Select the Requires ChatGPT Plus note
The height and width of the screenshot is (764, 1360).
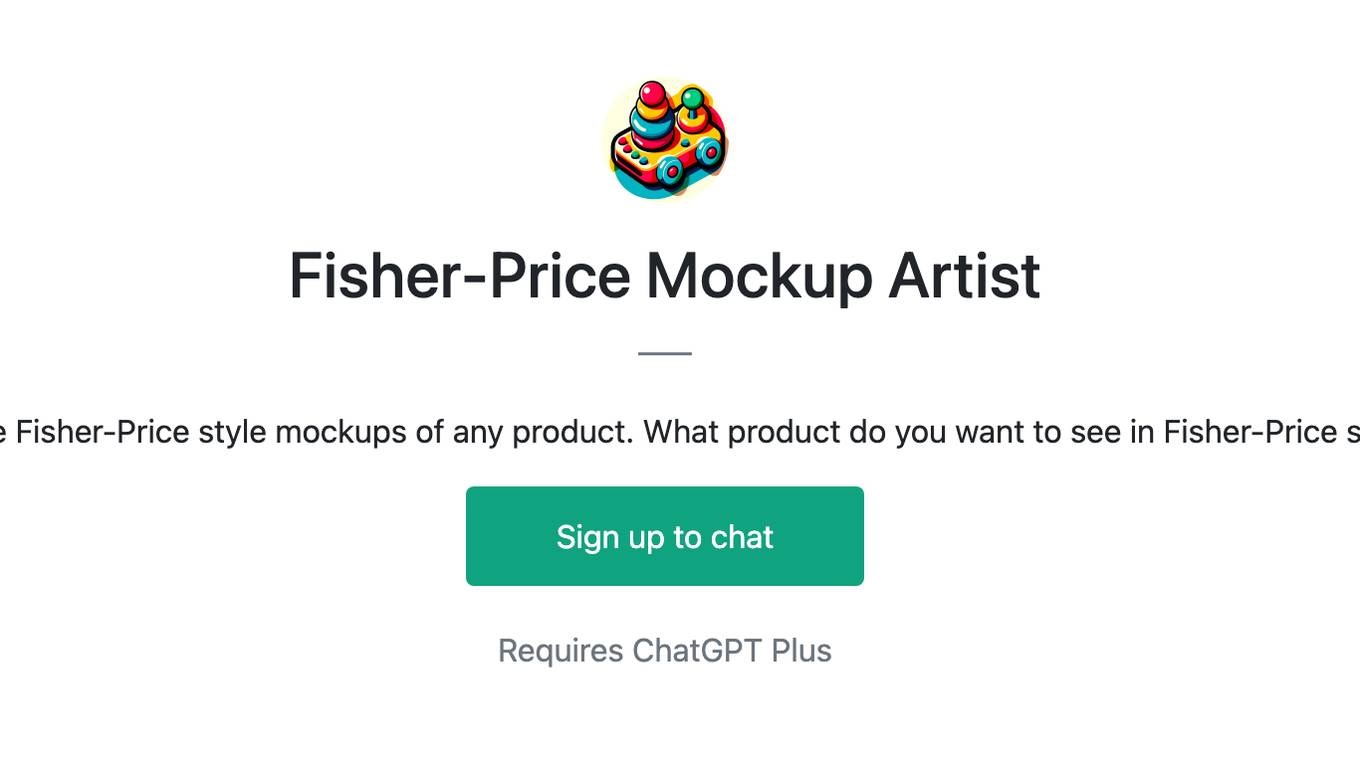pos(665,651)
